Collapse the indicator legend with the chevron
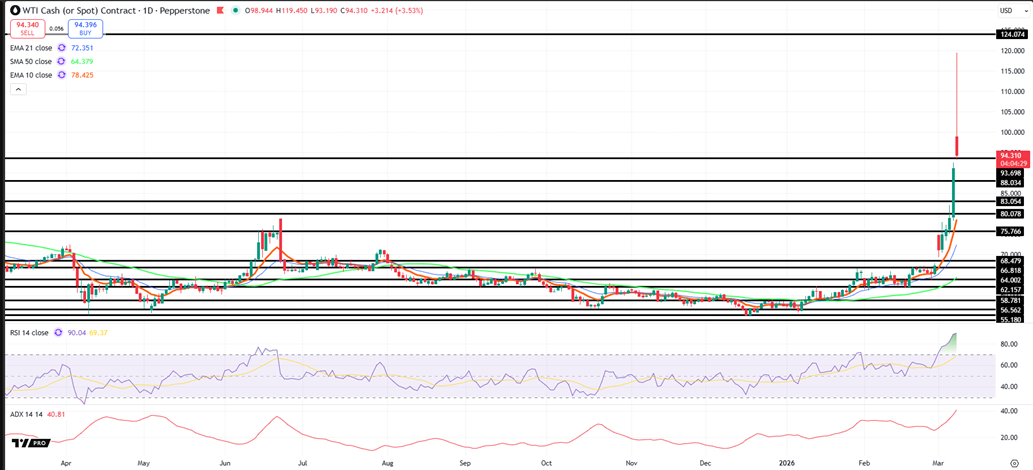Image resolution: width=1033 pixels, height=470 pixels. (x=18, y=89)
